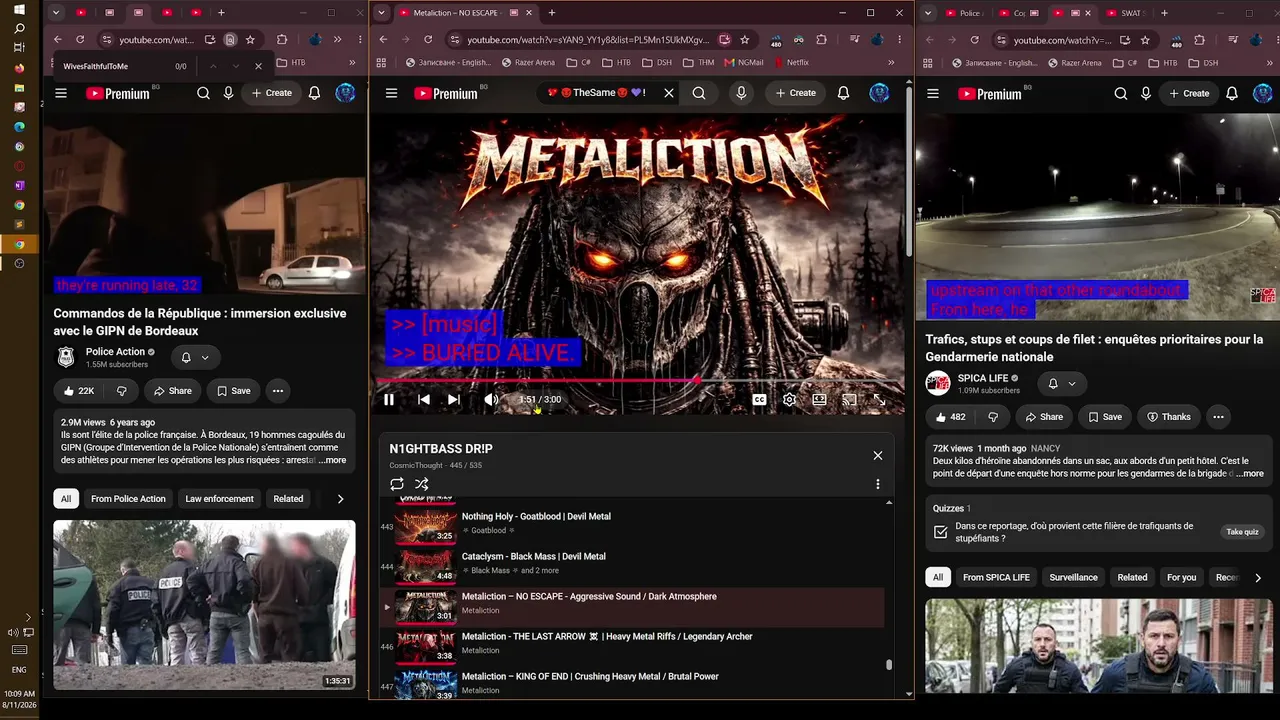Screen dimensions: 1280x720
Task: Close the N1GHTBASS DR!P playlist panel
Action: point(878,455)
